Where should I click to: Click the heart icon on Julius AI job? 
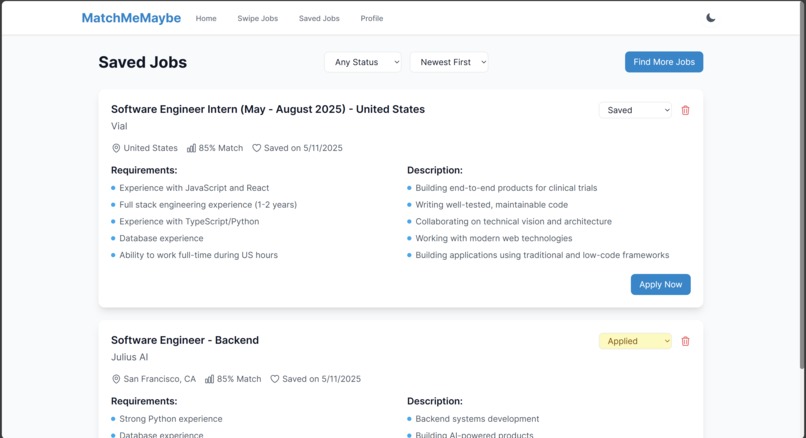pyautogui.click(x=274, y=379)
